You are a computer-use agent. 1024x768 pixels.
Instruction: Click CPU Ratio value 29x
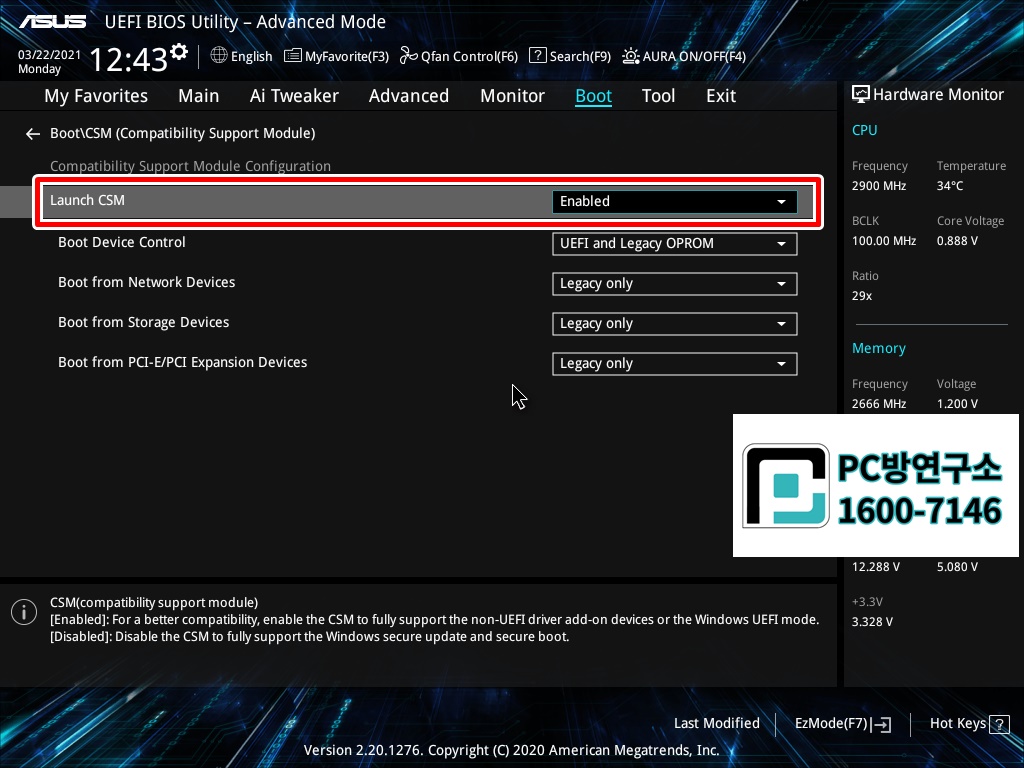tap(861, 296)
